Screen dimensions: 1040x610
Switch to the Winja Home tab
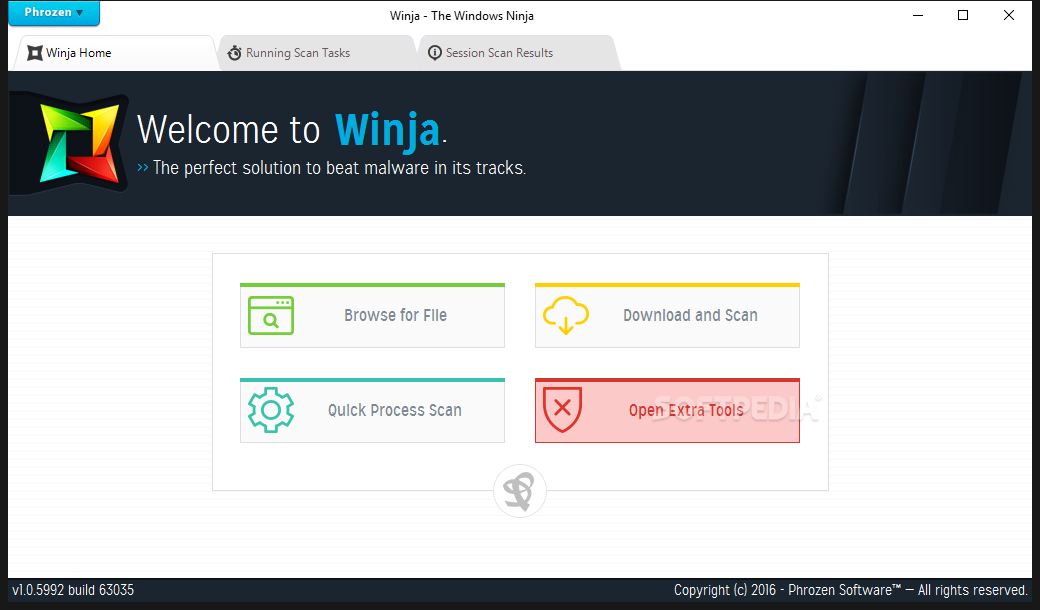tap(113, 53)
